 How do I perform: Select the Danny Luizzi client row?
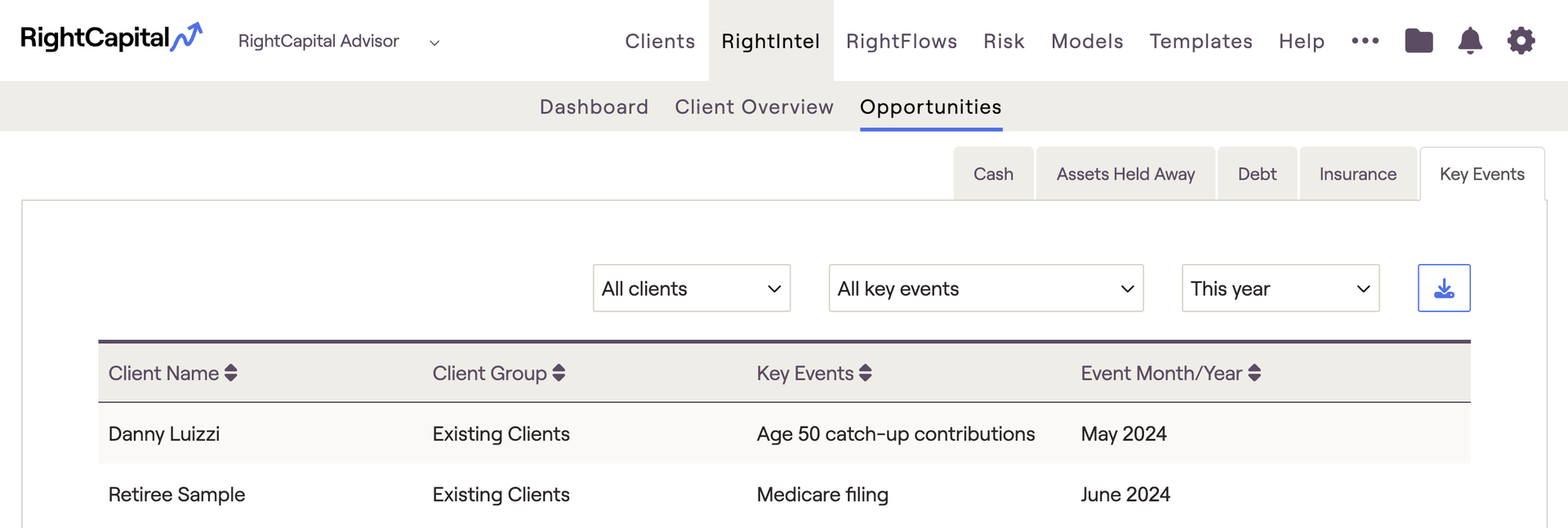coord(784,433)
